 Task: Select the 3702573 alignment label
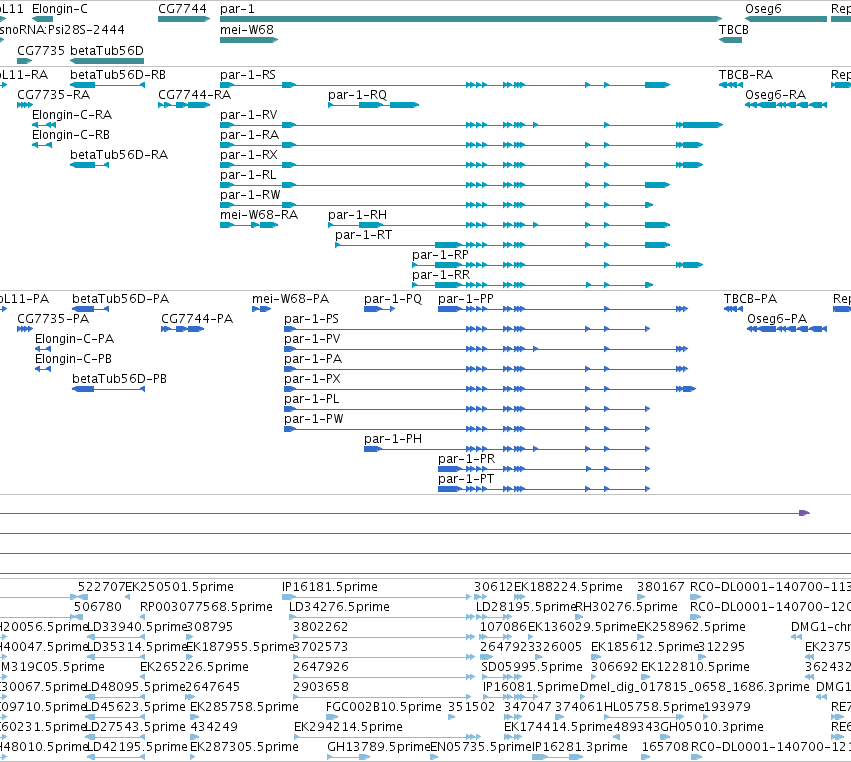(x=320, y=647)
